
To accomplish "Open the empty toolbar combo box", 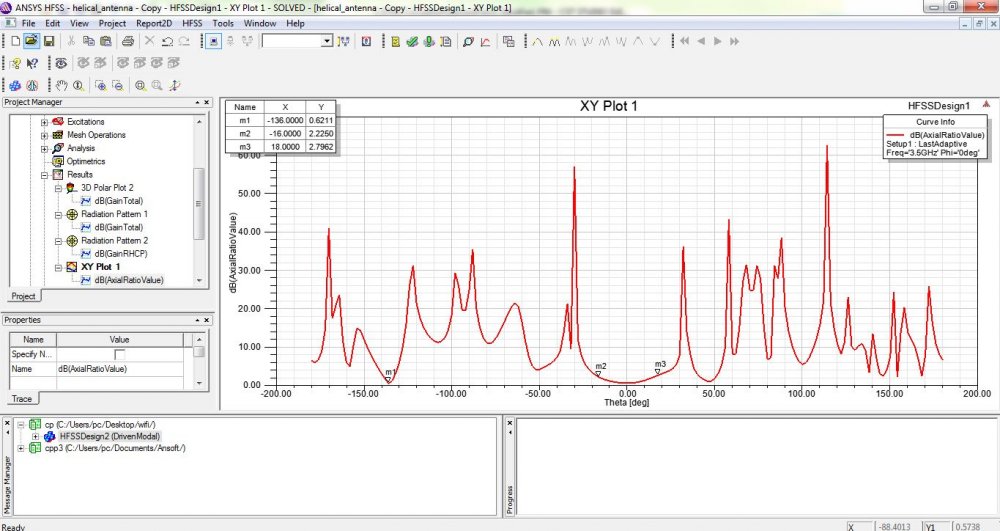I will pyautogui.click(x=298, y=41).
